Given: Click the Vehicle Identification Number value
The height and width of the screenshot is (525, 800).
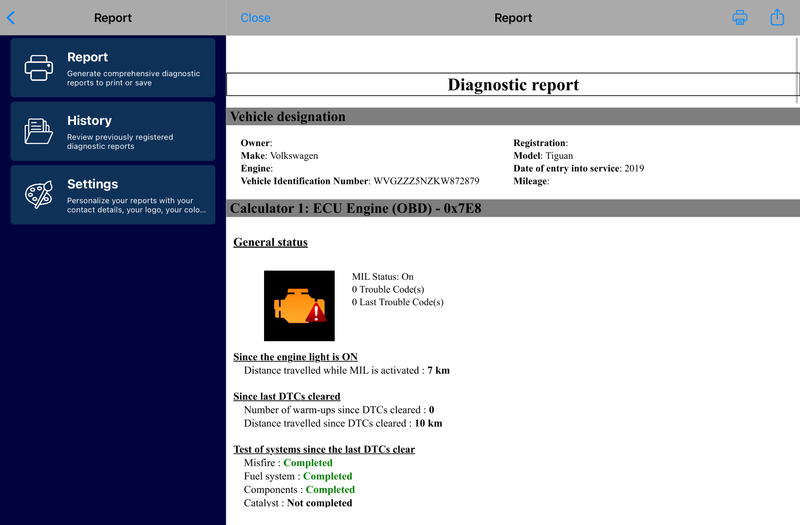Looking at the screenshot, I should click(425, 181).
